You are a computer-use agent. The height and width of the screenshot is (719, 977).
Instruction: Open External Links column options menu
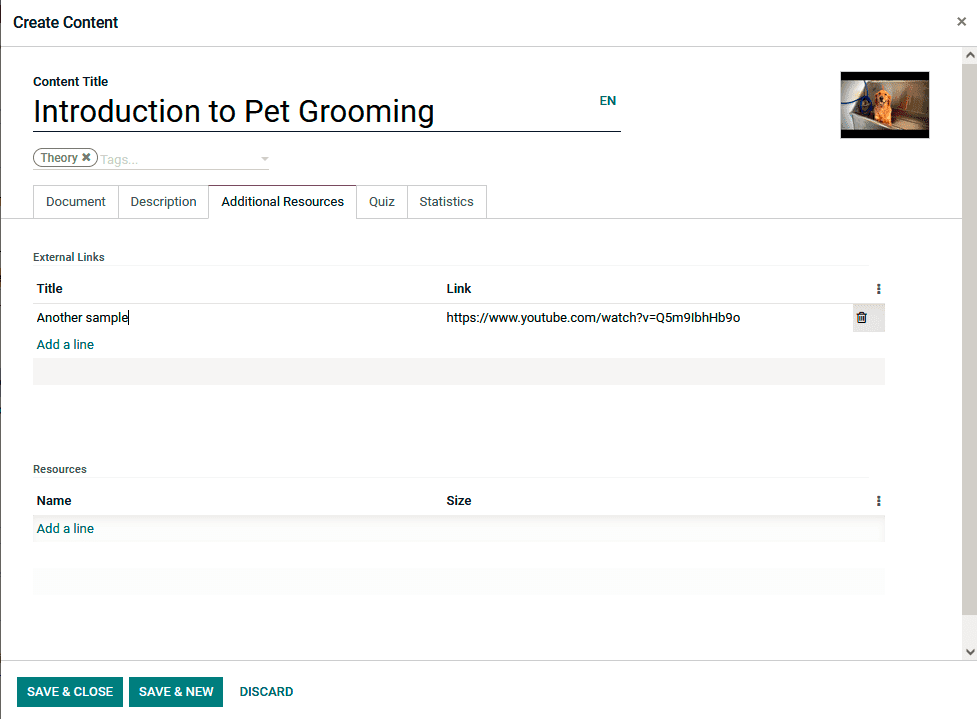pyautogui.click(x=878, y=289)
